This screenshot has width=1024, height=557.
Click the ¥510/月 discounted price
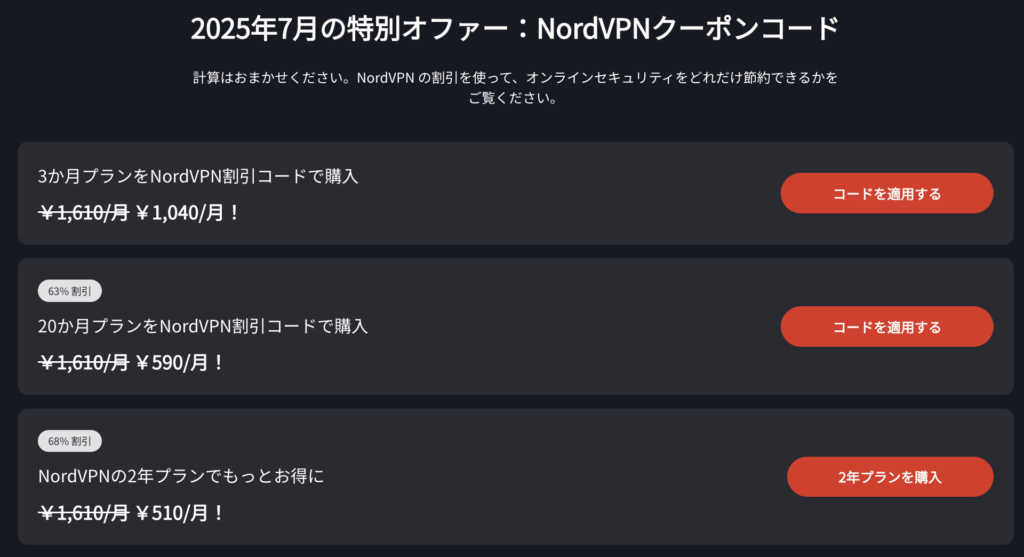pos(180,513)
